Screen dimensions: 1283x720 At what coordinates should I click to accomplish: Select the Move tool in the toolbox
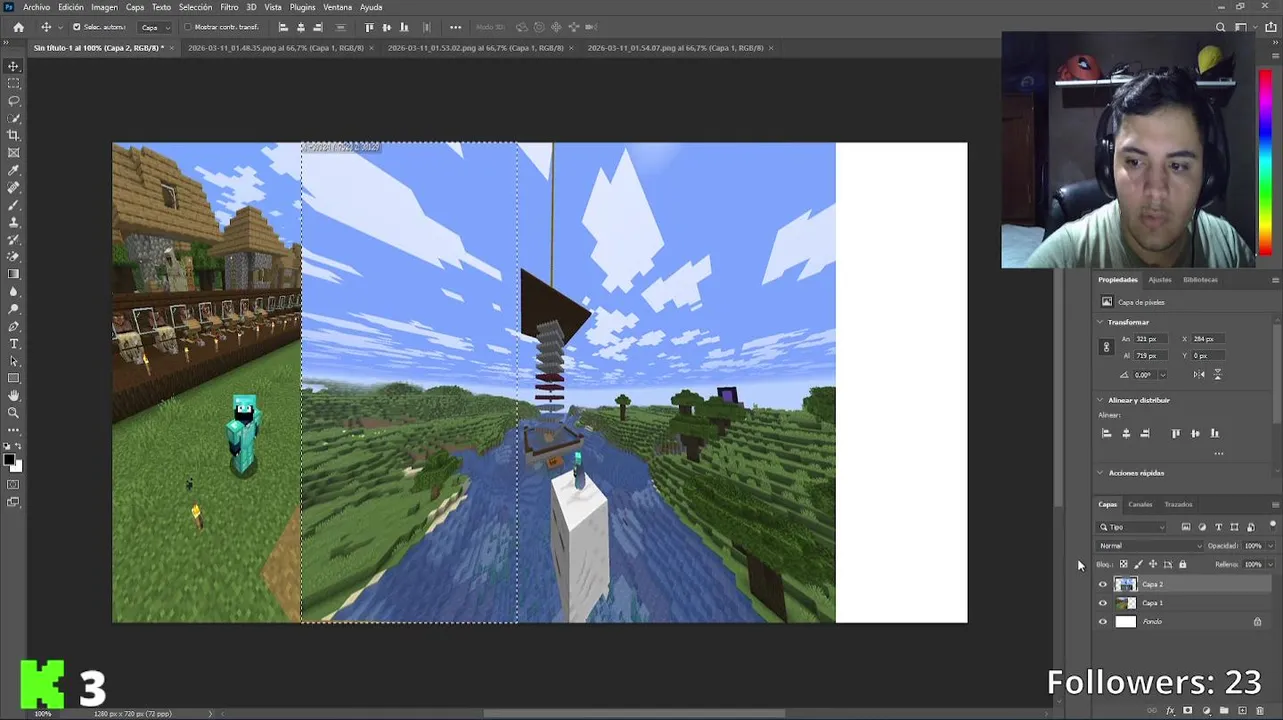pos(14,66)
